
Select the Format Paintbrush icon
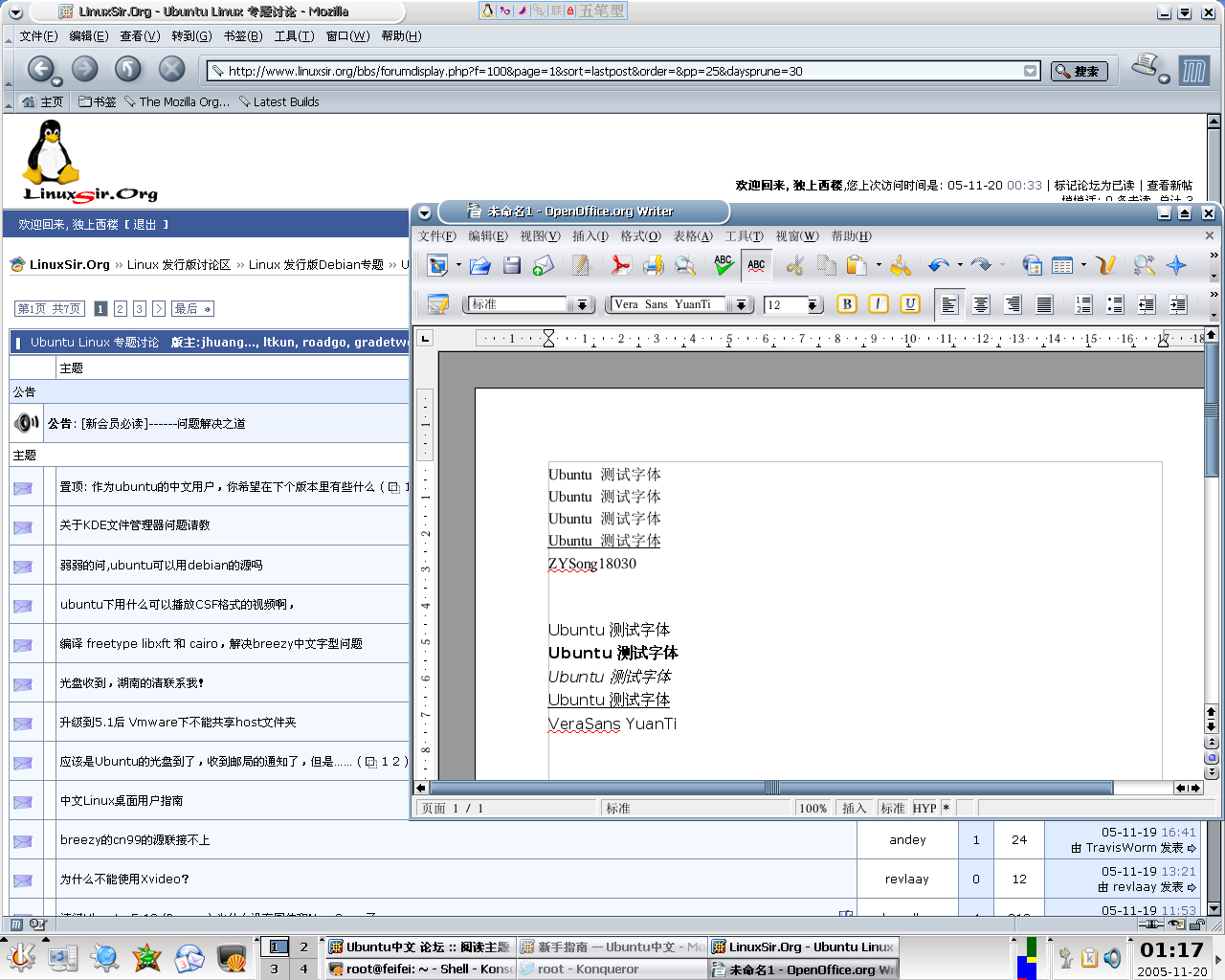click(901, 265)
